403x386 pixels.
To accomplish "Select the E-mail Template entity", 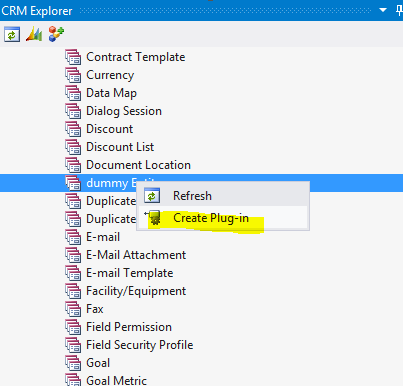I will tap(130, 273).
